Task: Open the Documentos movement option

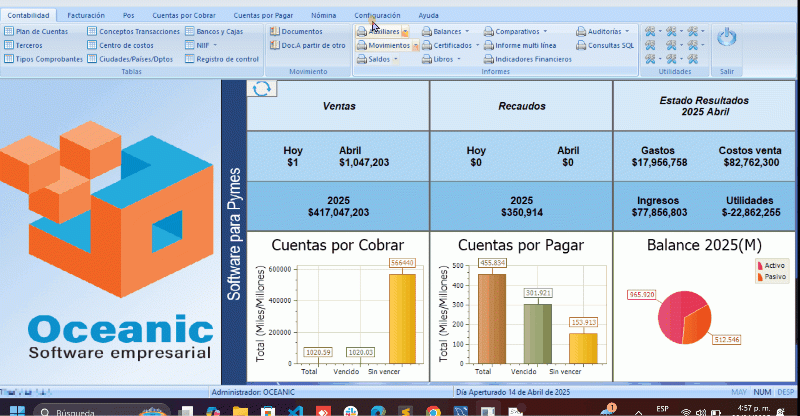Action: pos(295,32)
